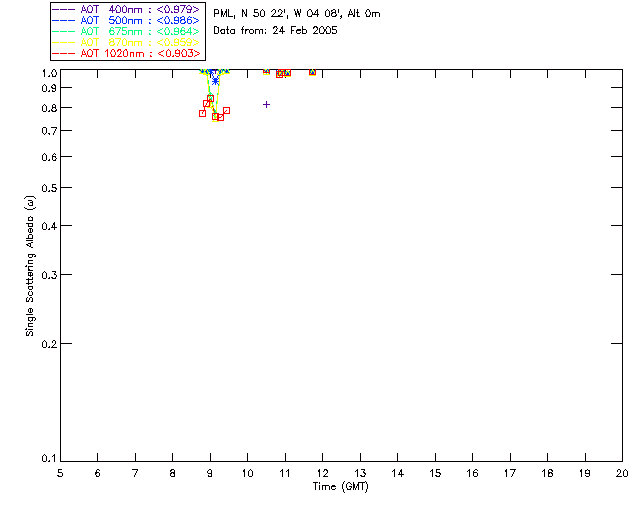The height and width of the screenshot is (512, 640).
Task: Click y-axis tick label 0.3
Action: pos(49,275)
